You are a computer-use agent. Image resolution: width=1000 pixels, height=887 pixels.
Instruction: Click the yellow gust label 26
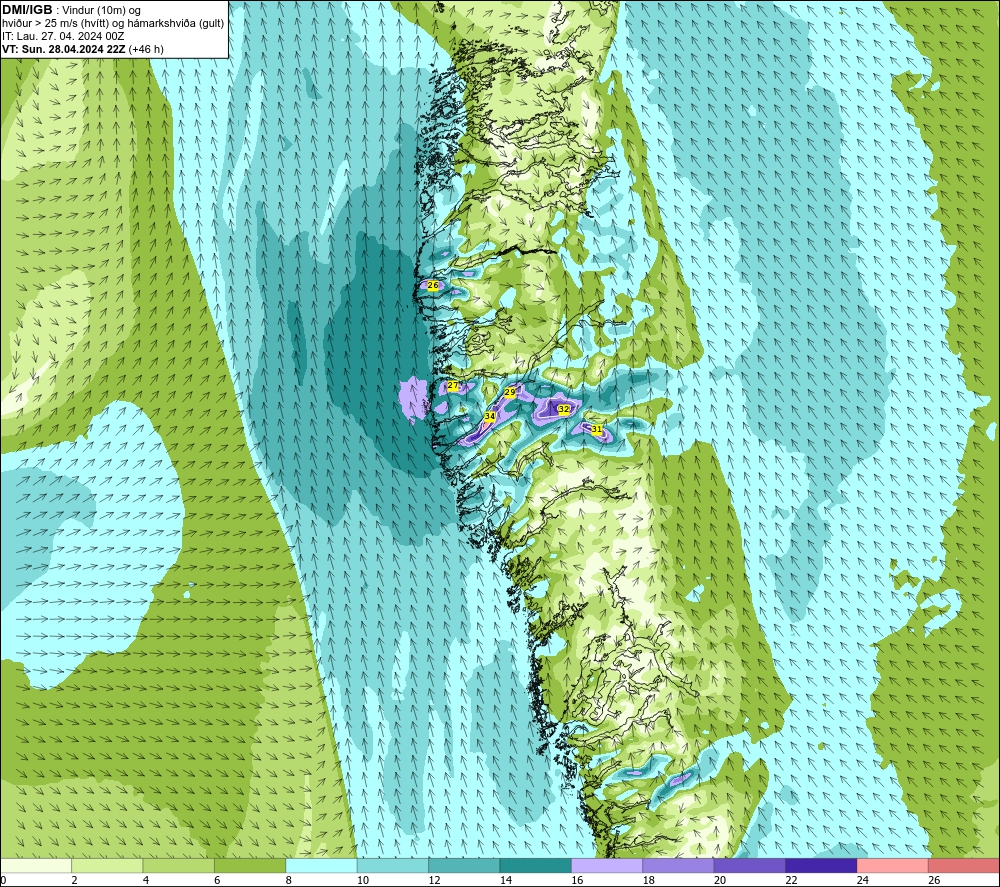[433, 285]
